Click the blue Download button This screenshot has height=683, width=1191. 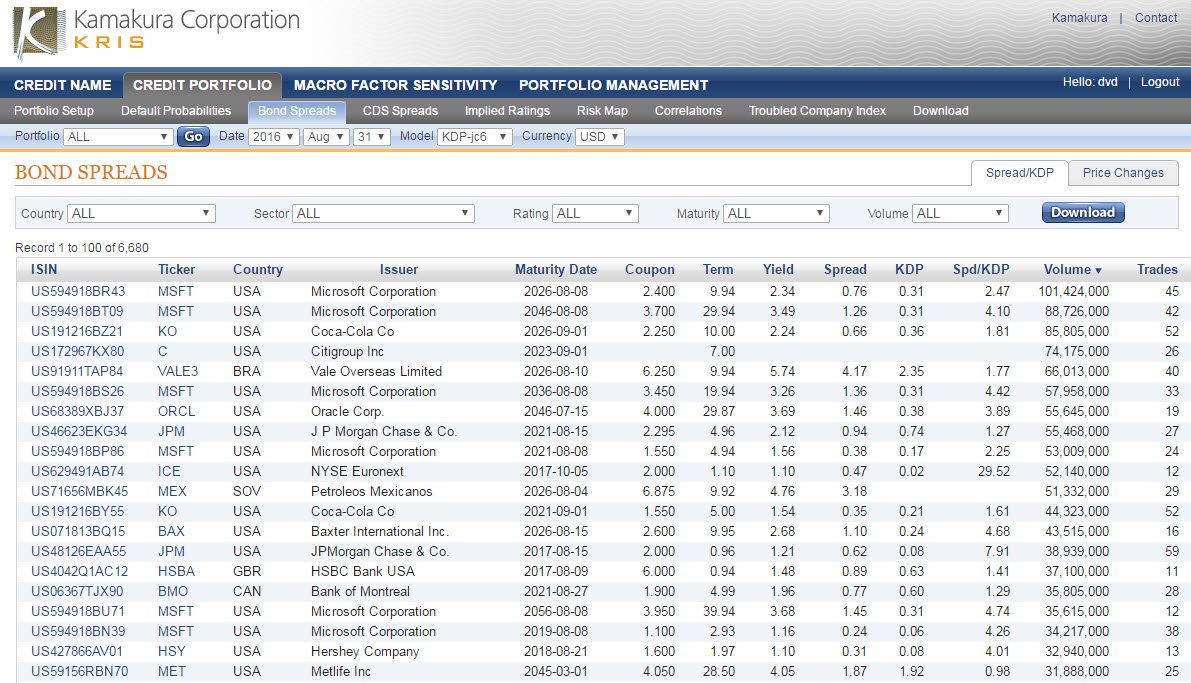[x=1082, y=213]
